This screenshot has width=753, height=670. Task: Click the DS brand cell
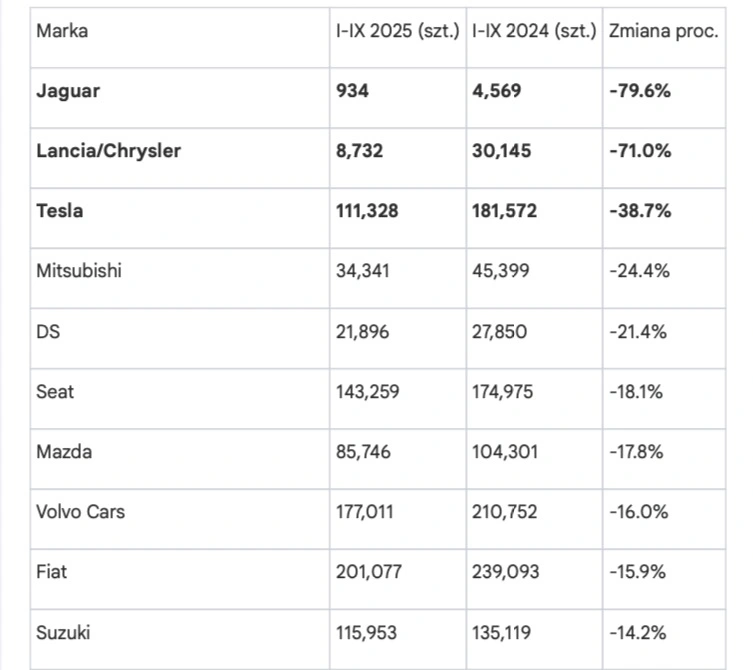(48, 331)
